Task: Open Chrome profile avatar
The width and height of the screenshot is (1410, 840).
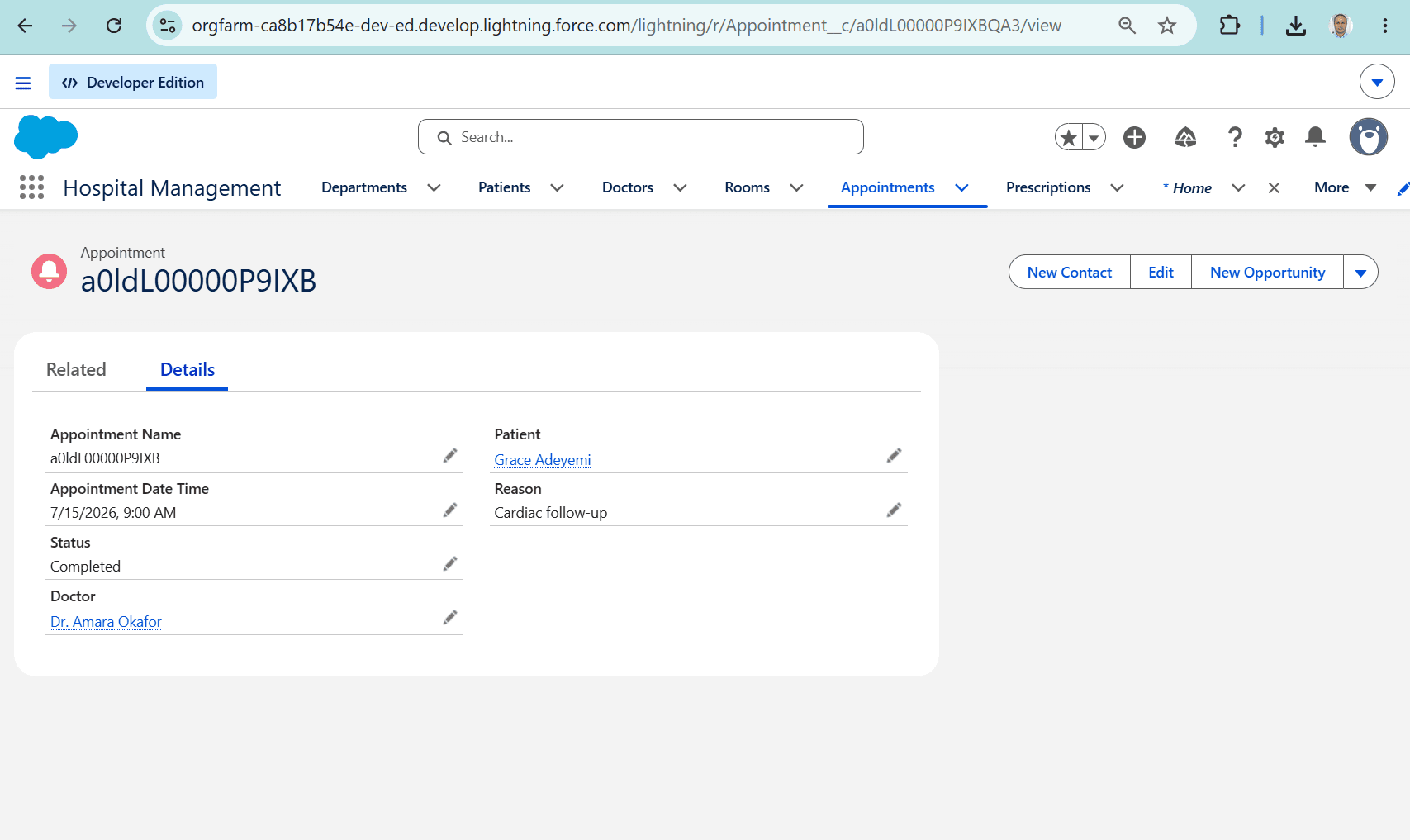Action: (x=1341, y=26)
